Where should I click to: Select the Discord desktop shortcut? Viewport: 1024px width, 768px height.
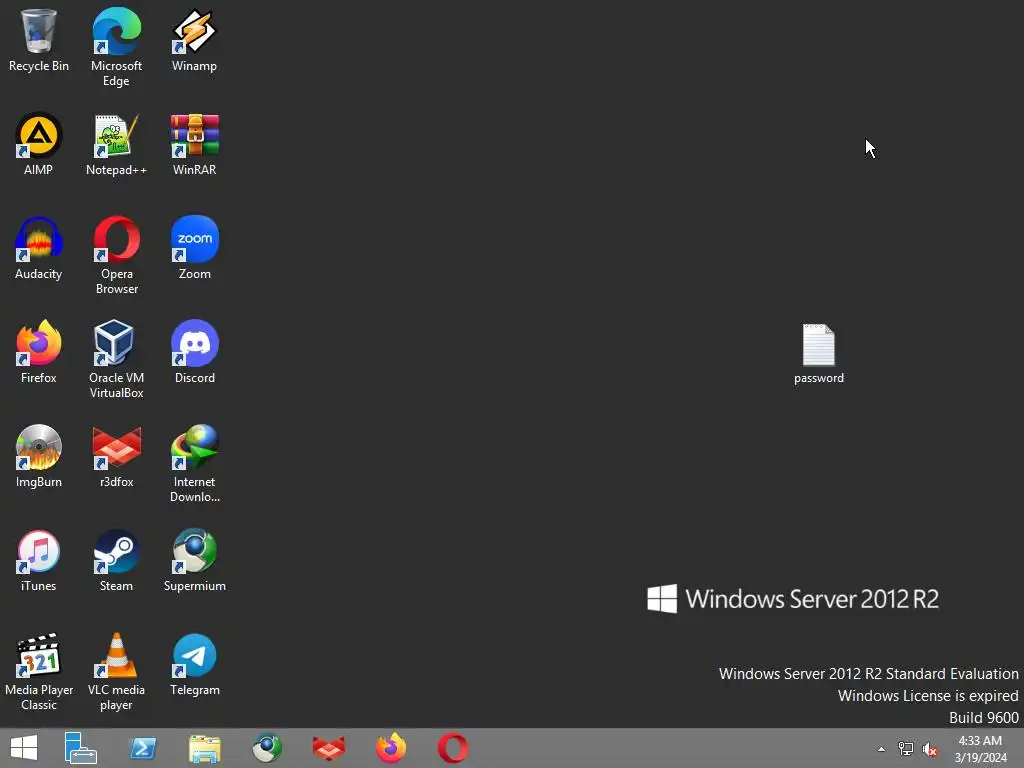tap(195, 352)
